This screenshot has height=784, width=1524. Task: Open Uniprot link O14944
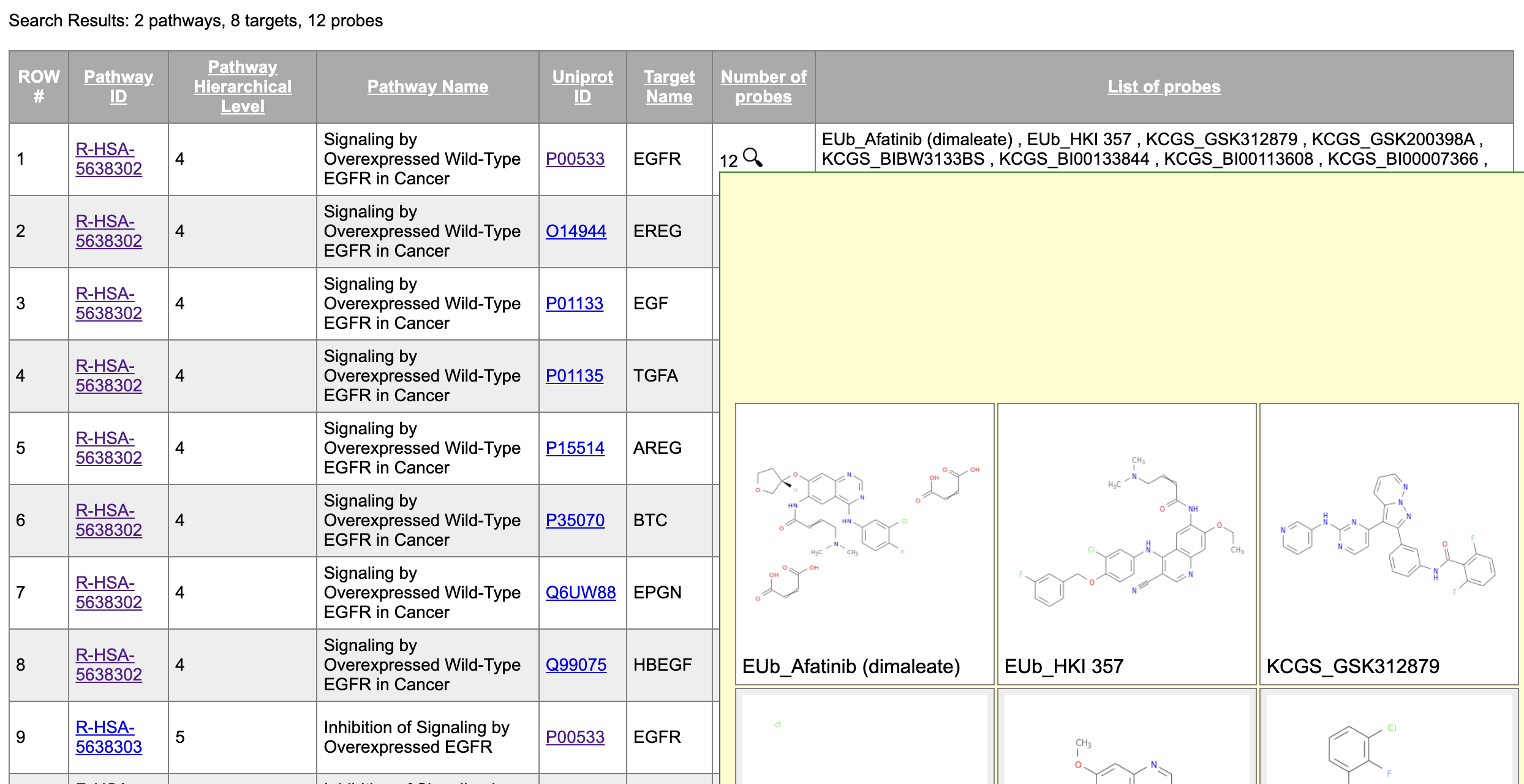(x=576, y=231)
